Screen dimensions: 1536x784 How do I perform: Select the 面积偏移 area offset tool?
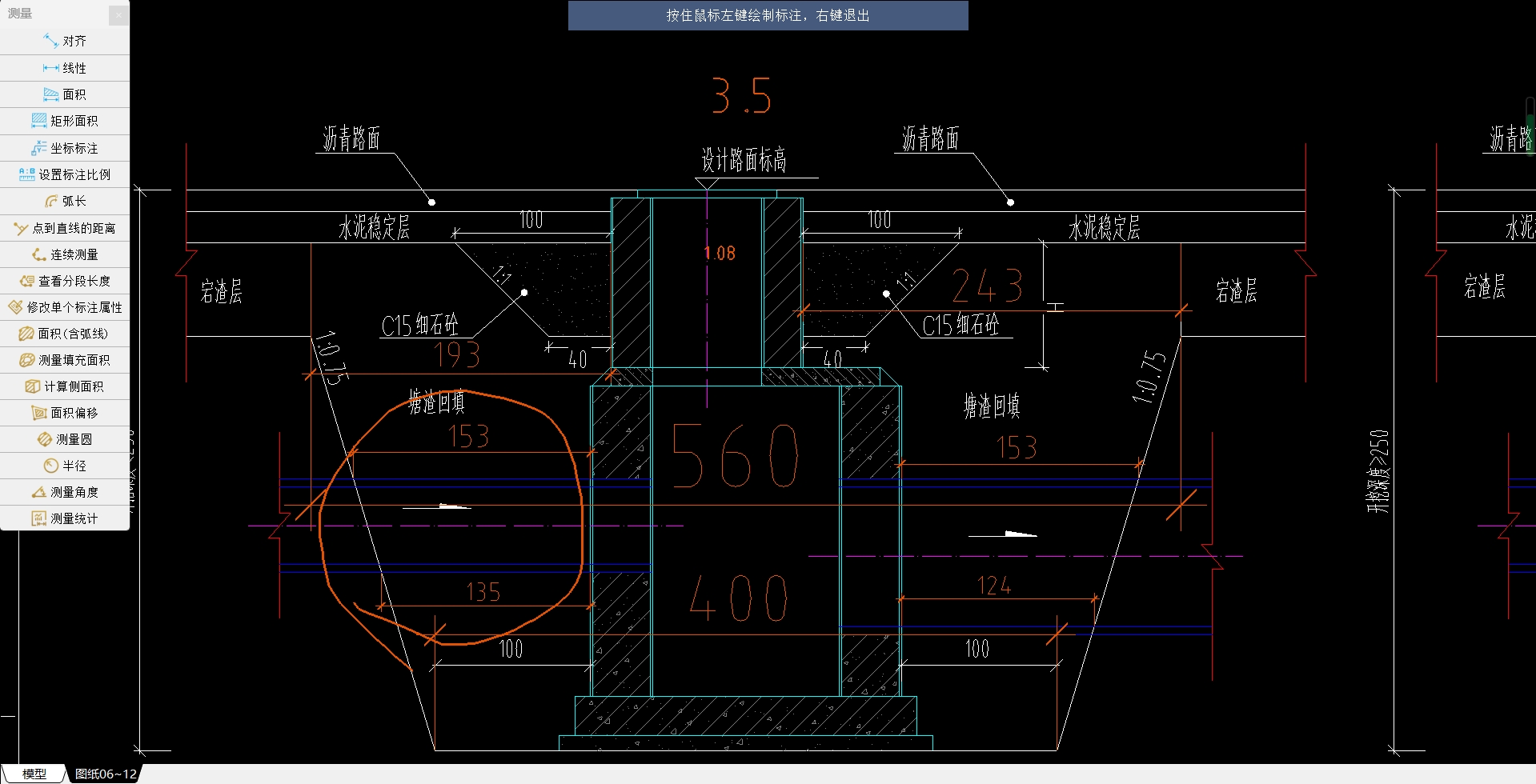(65, 413)
